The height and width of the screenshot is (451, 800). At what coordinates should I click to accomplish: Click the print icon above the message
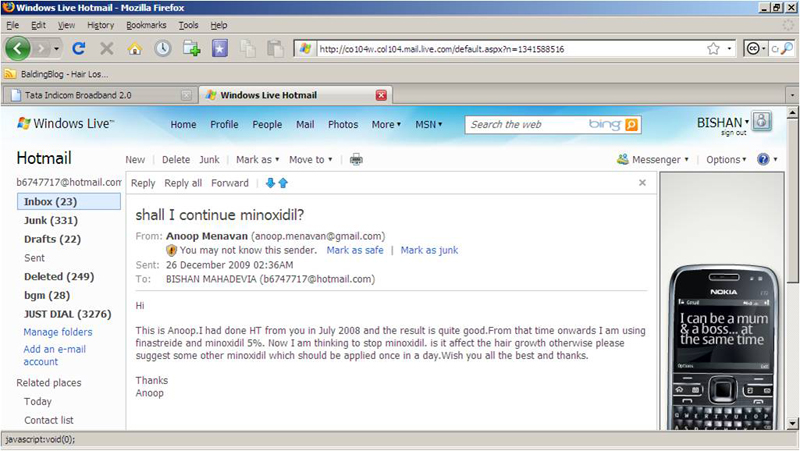(356, 160)
